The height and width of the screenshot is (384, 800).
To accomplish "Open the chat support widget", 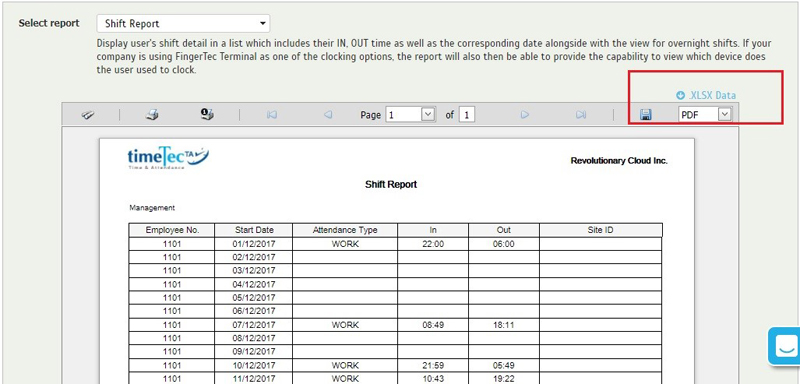I will click(x=785, y=346).
